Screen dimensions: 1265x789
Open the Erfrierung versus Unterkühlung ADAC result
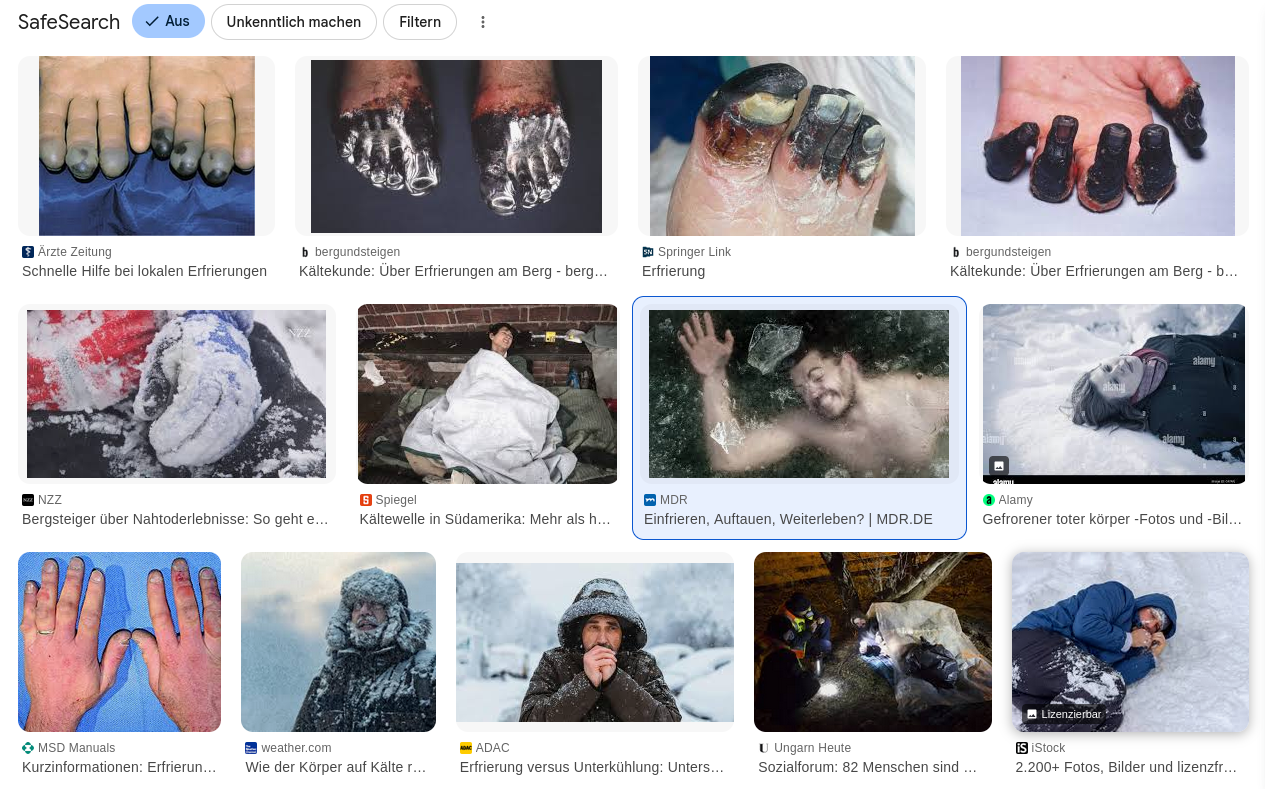(x=592, y=767)
